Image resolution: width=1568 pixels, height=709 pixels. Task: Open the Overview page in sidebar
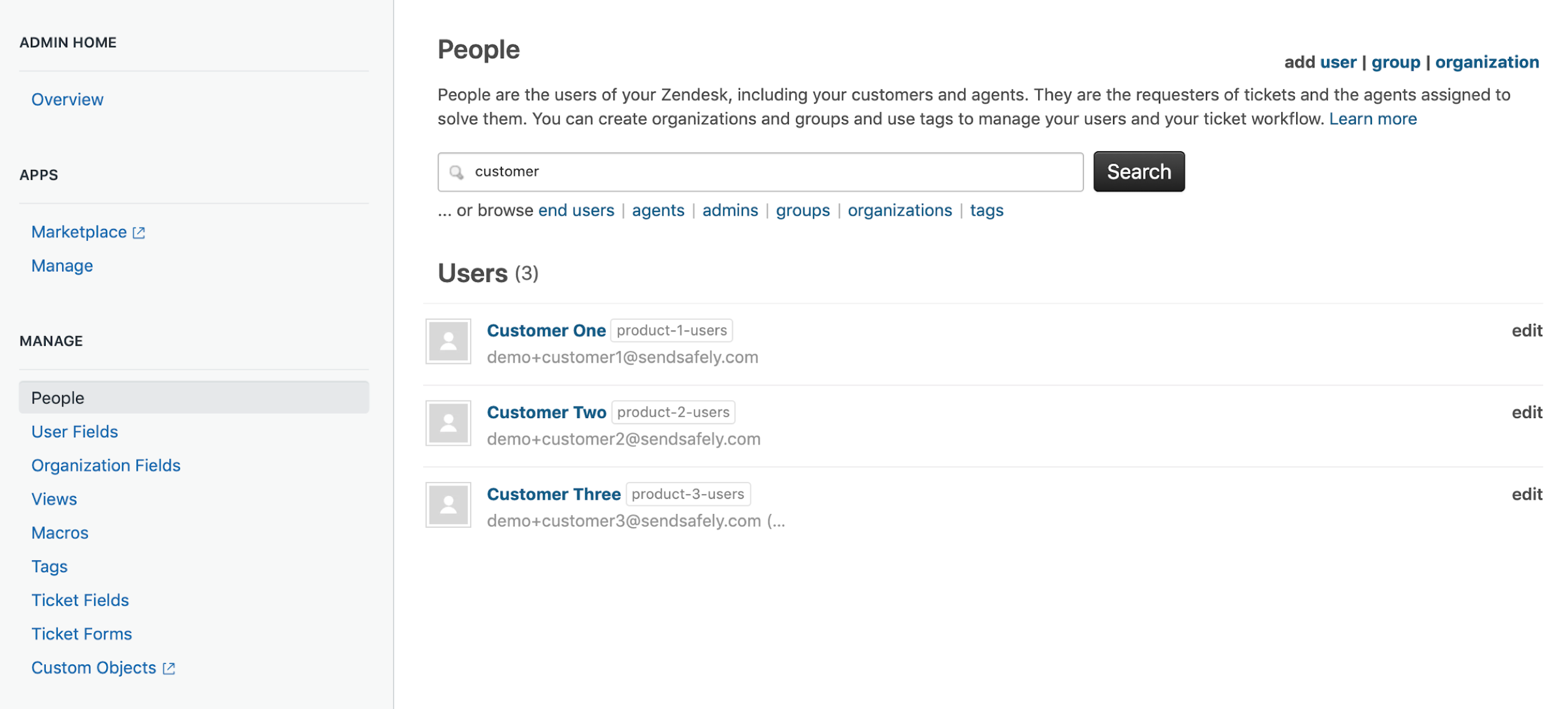coord(67,99)
